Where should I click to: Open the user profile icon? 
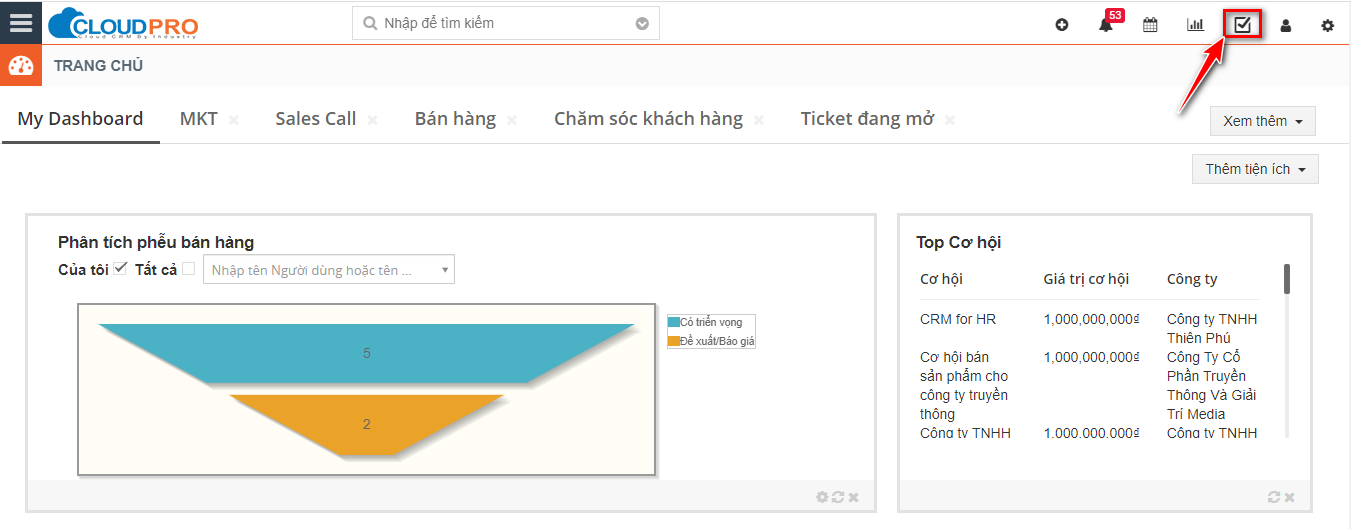[x=1286, y=25]
